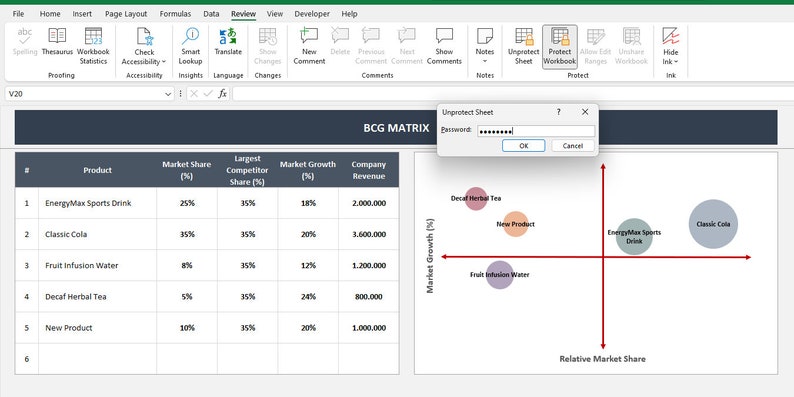
Task: Select the Decaf Herbal Tea bubble
Action: [476, 198]
